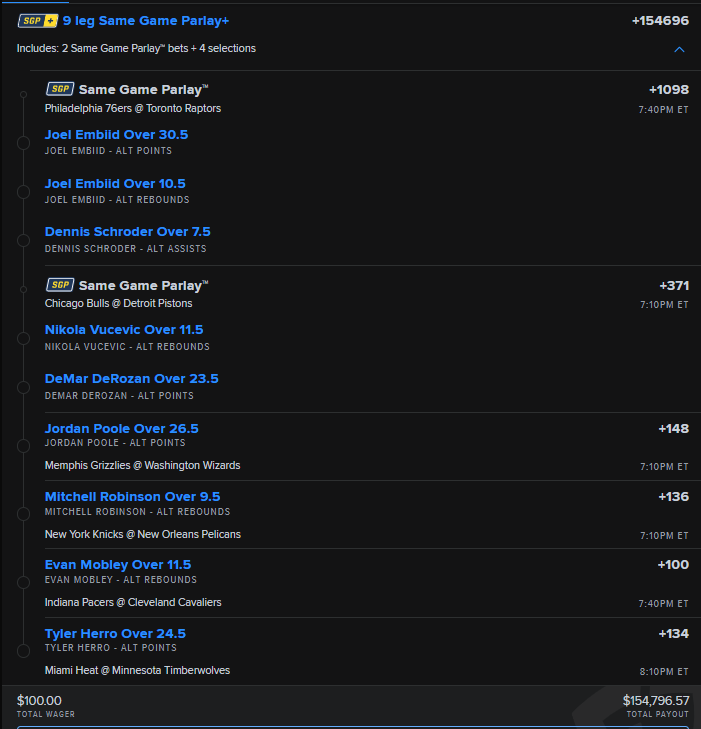Click DENNIS SCHRODER - ALT ASSISTS label
This screenshot has height=729, width=701.
[x=126, y=249]
